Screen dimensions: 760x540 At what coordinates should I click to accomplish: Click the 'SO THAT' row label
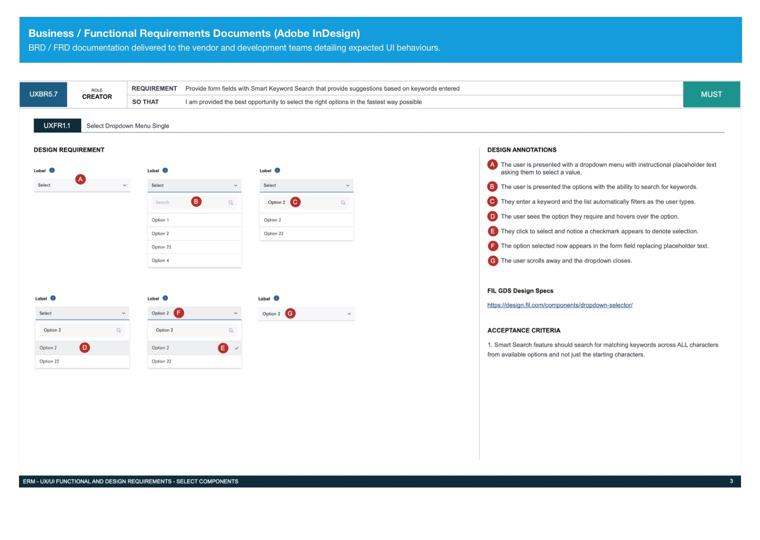(145, 102)
